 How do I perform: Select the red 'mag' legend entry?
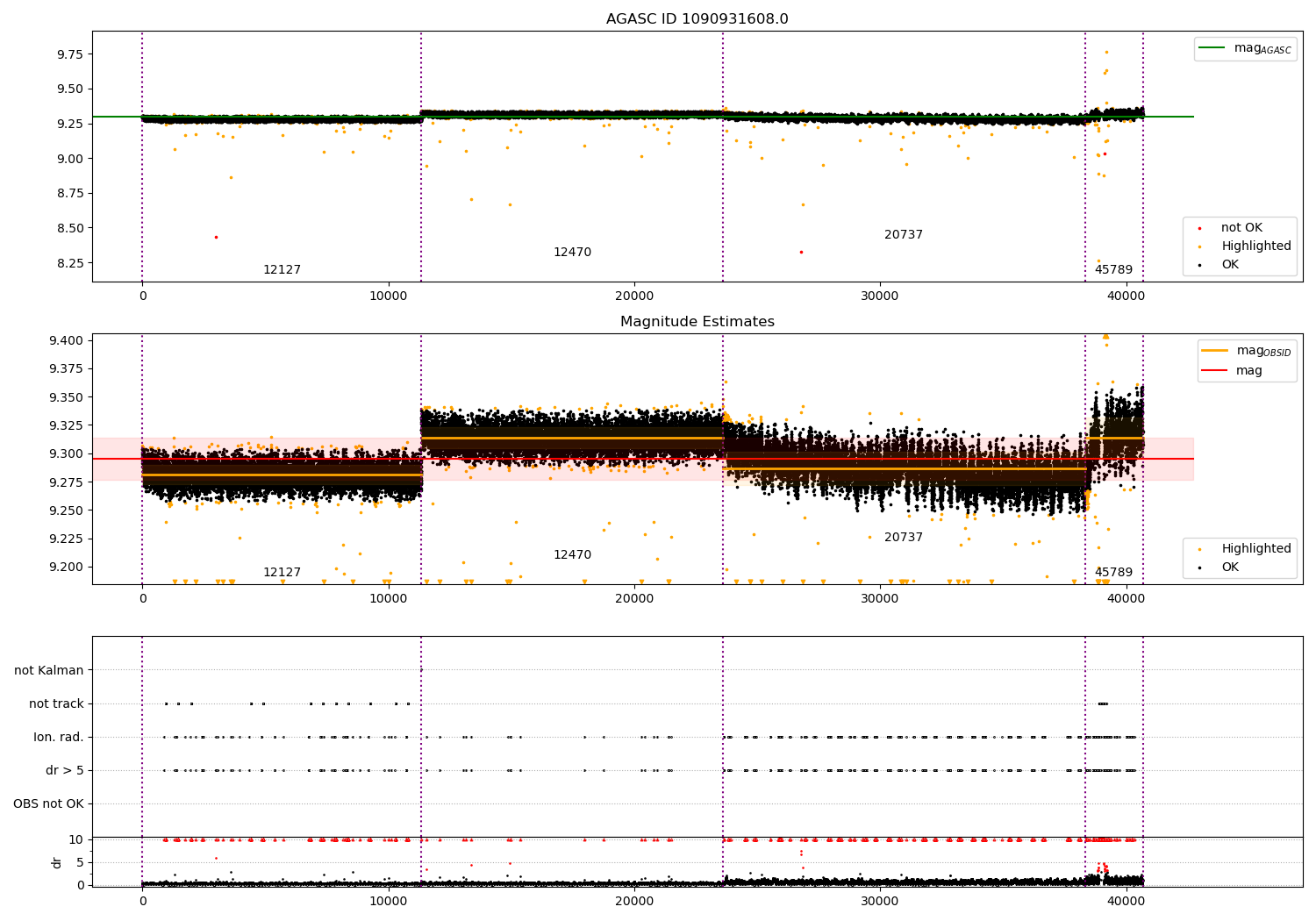(1233, 371)
